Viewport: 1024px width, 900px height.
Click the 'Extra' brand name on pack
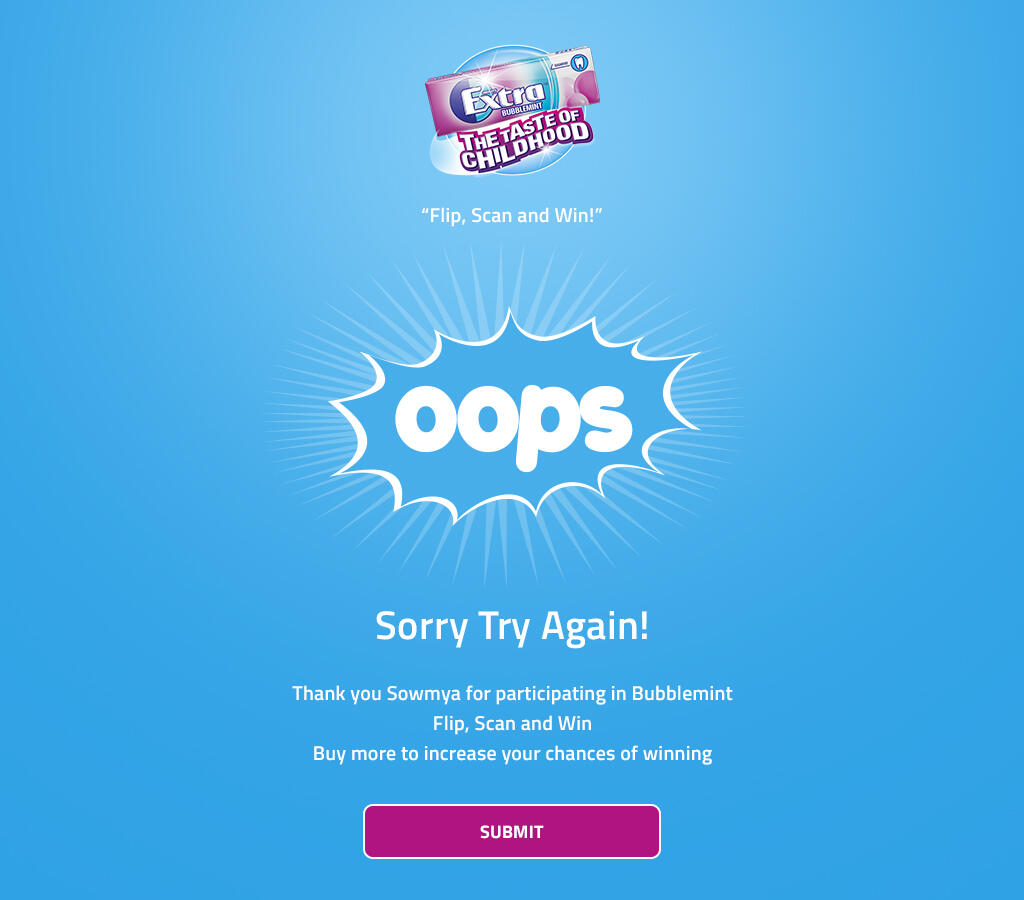click(504, 99)
